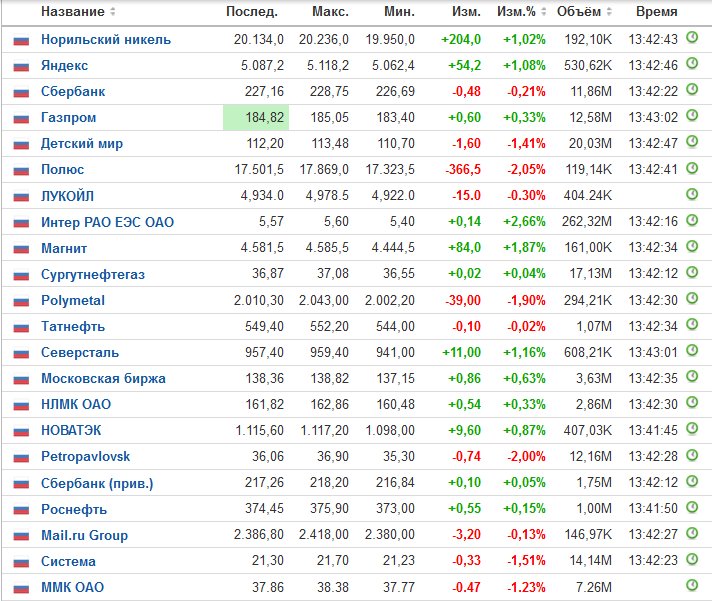Open Норильский никель stock link
Screen dimensions: 712x601
click(106, 39)
